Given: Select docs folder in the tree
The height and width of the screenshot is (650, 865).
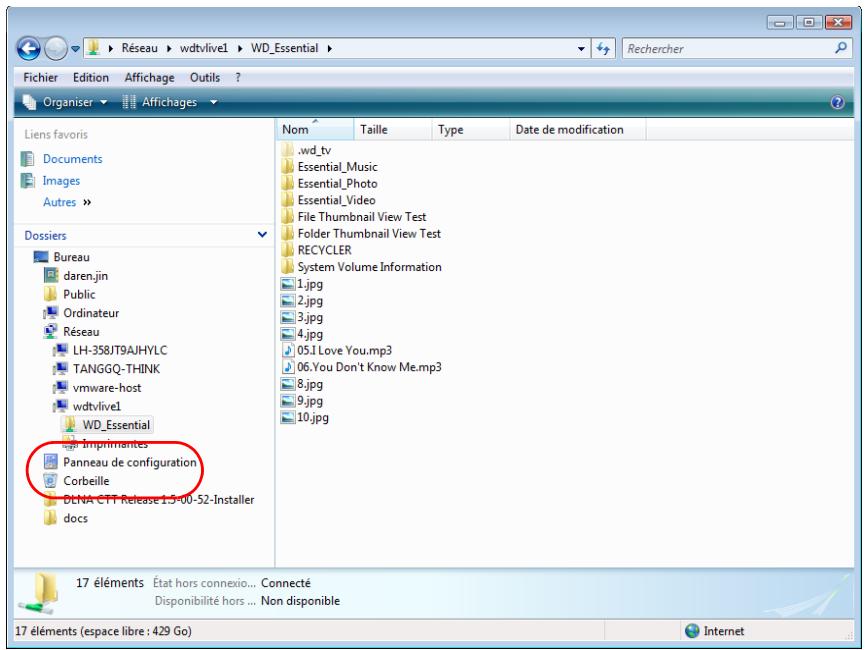Looking at the screenshot, I should (76, 519).
